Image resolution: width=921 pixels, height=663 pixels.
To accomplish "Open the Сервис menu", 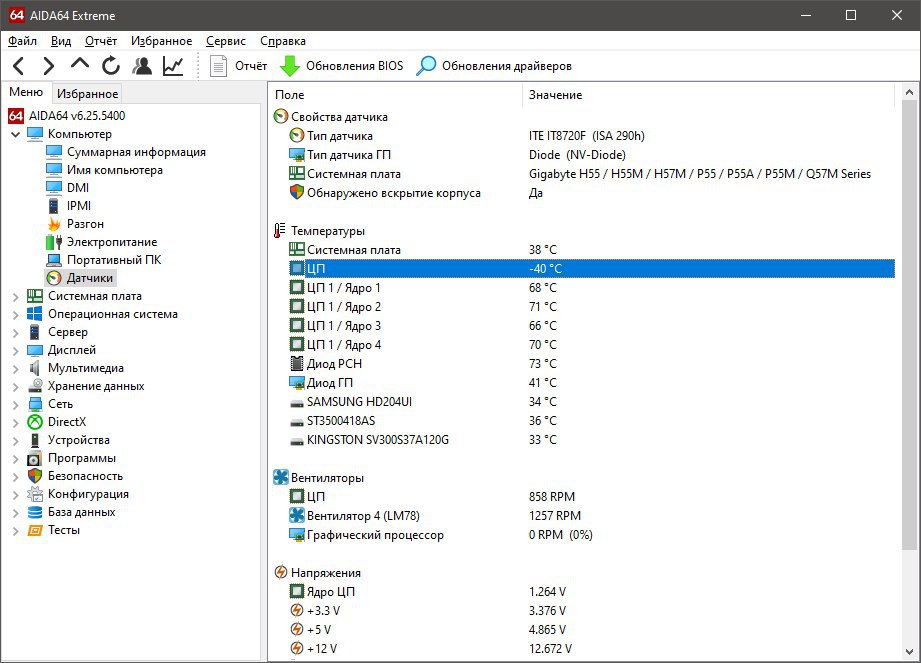I will [x=226, y=41].
